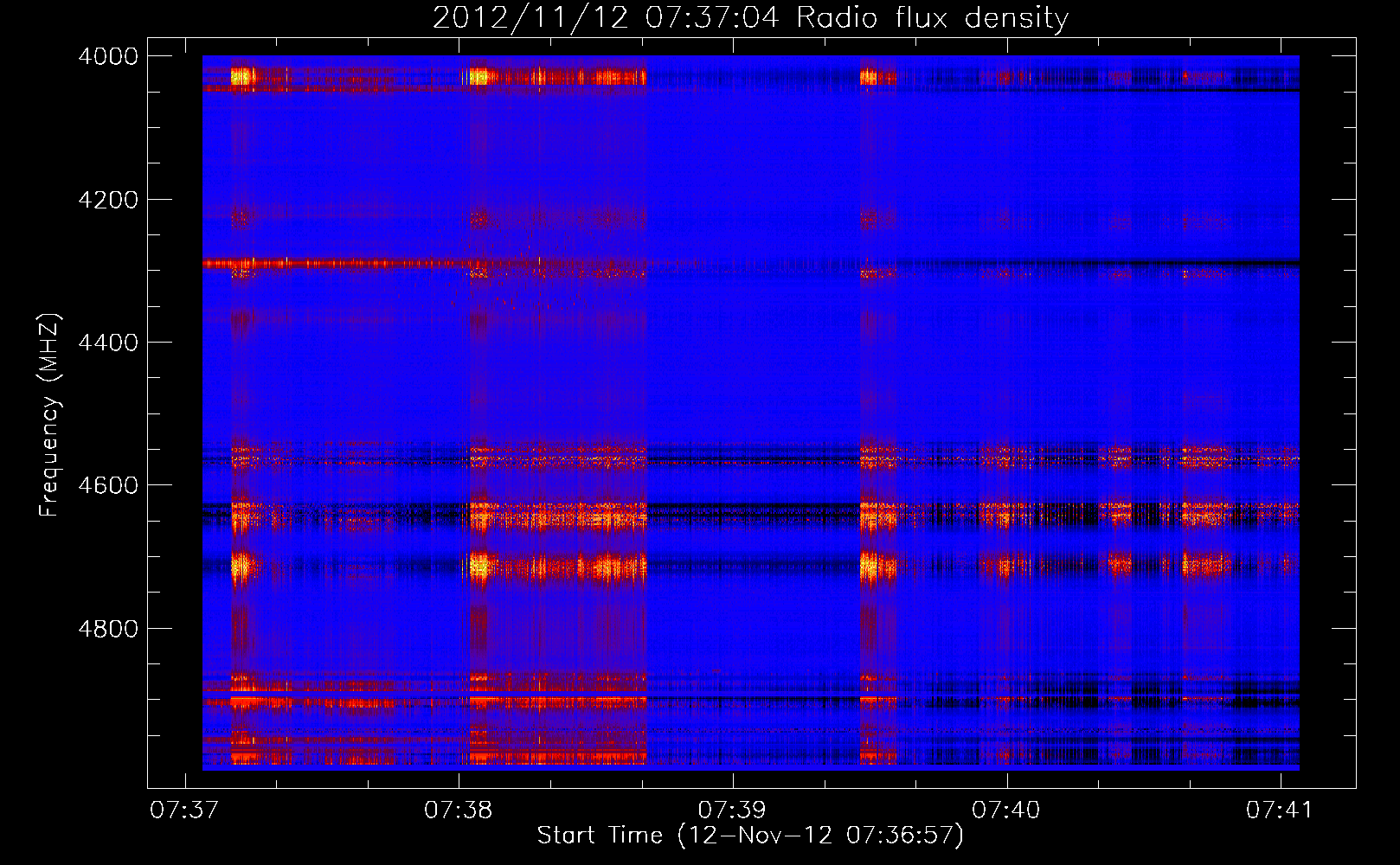Click the 07:38 time axis label

[x=459, y=811]
